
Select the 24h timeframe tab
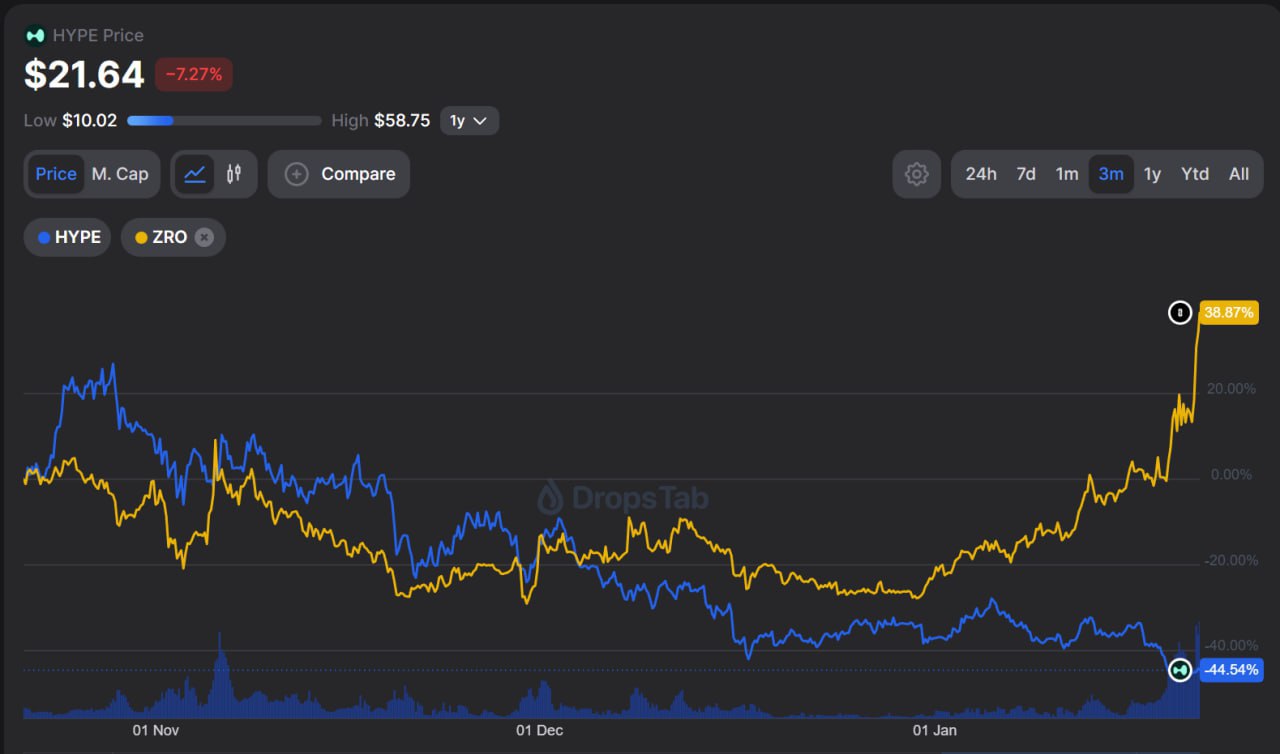tap(980, 174)
